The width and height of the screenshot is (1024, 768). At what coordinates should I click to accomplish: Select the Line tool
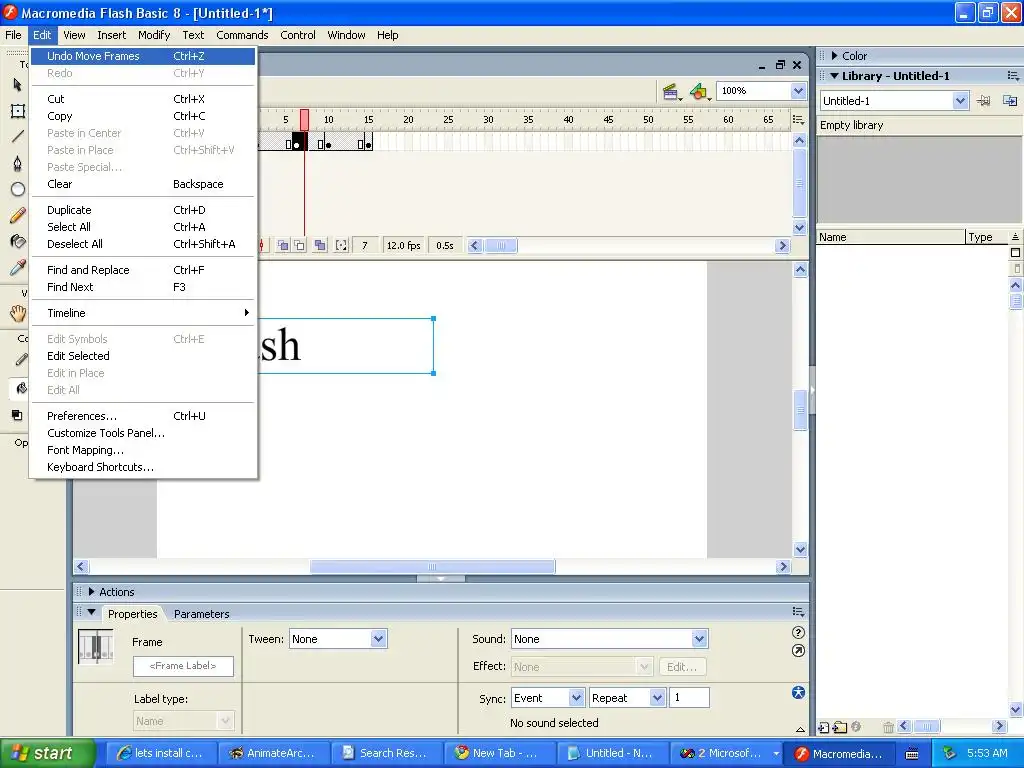[x=17, y=136]
